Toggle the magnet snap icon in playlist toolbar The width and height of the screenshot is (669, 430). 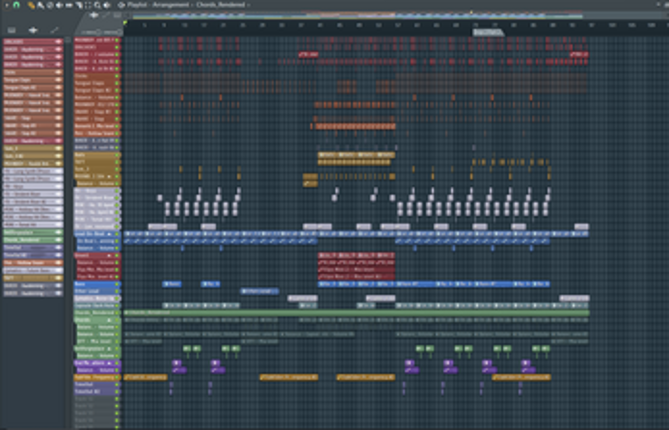pyautogui.click(x=16, y=5)
